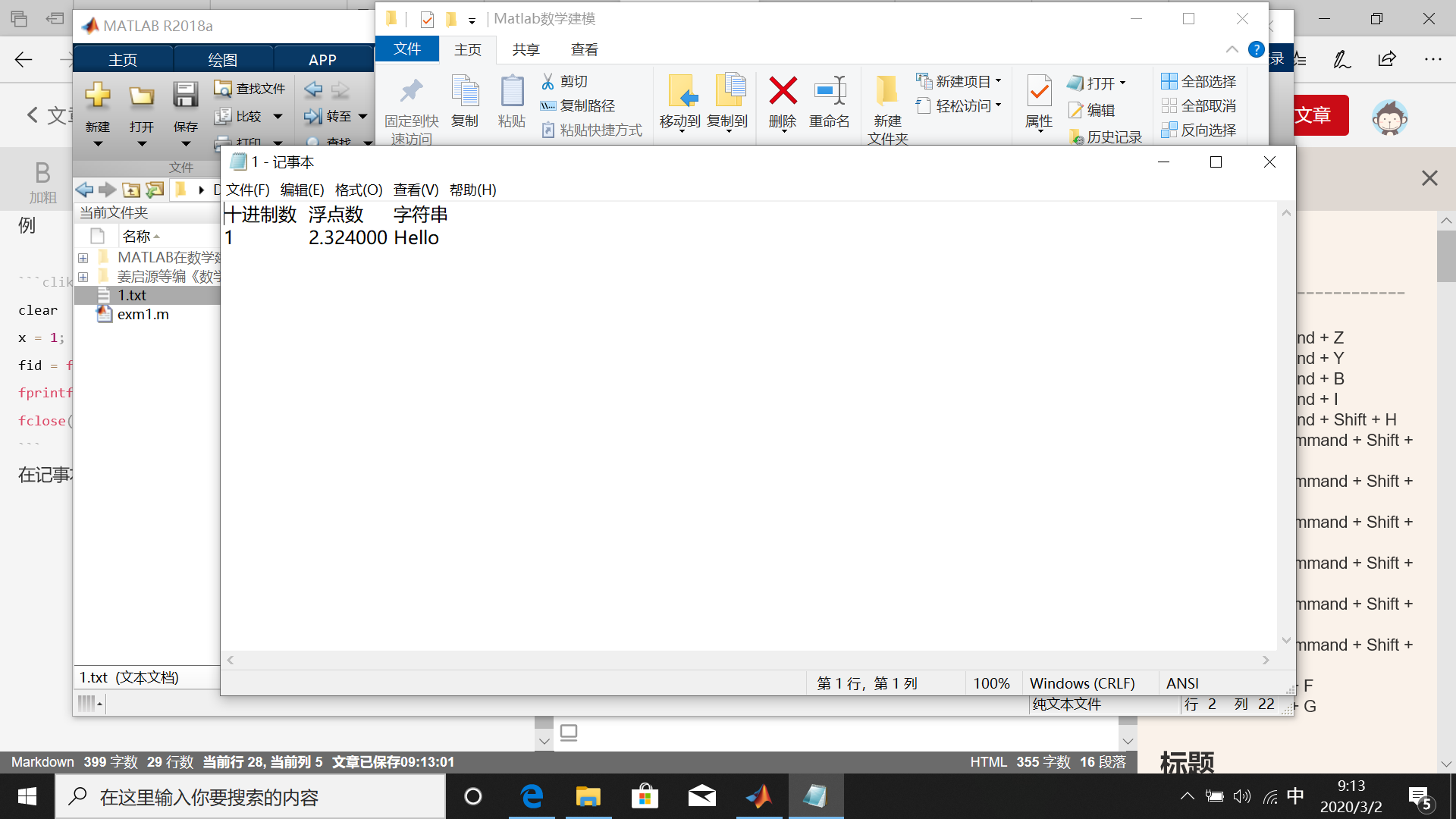The width and height of the screenshot is (1456, 819).
Task: Click the red Delete (删除) icon
Action: (x=783, y=92)
